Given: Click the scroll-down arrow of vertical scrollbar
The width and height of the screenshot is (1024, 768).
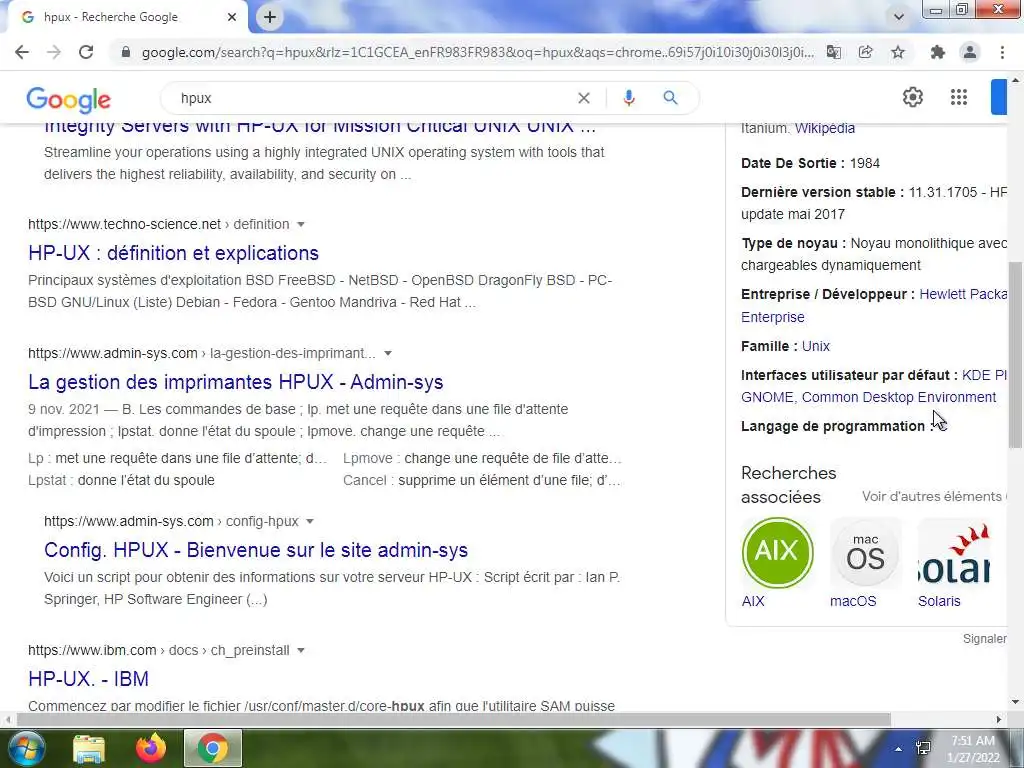Looking at the screenshot, I should point(1015,703).
